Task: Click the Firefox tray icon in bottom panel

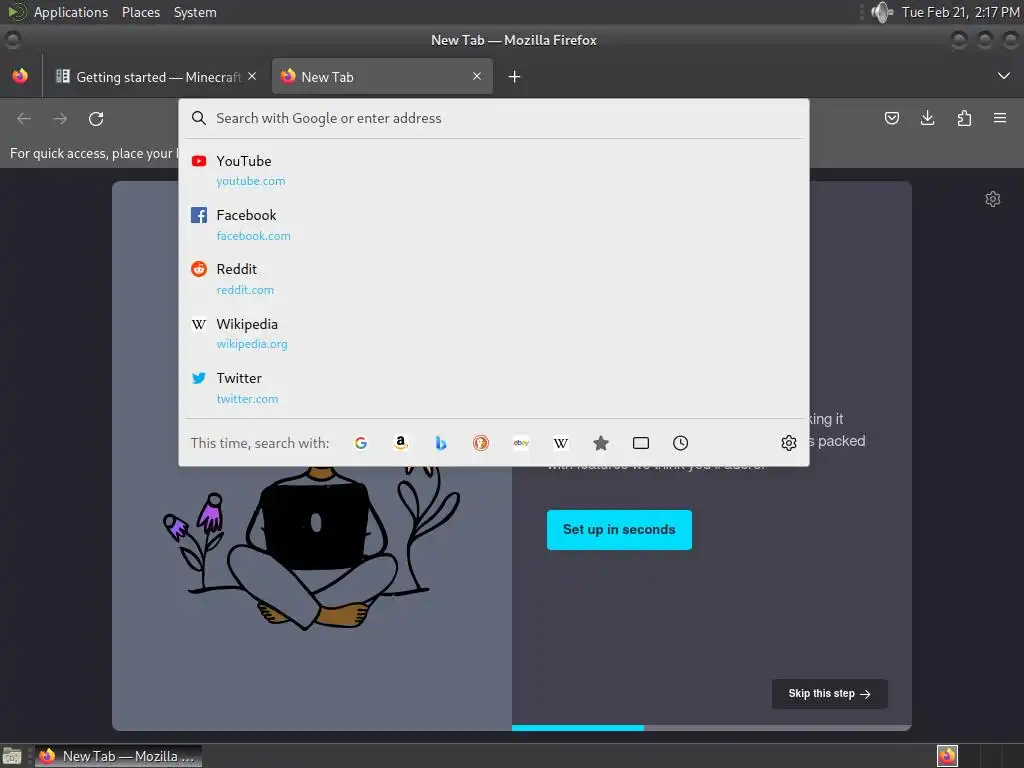Action: 947,756
